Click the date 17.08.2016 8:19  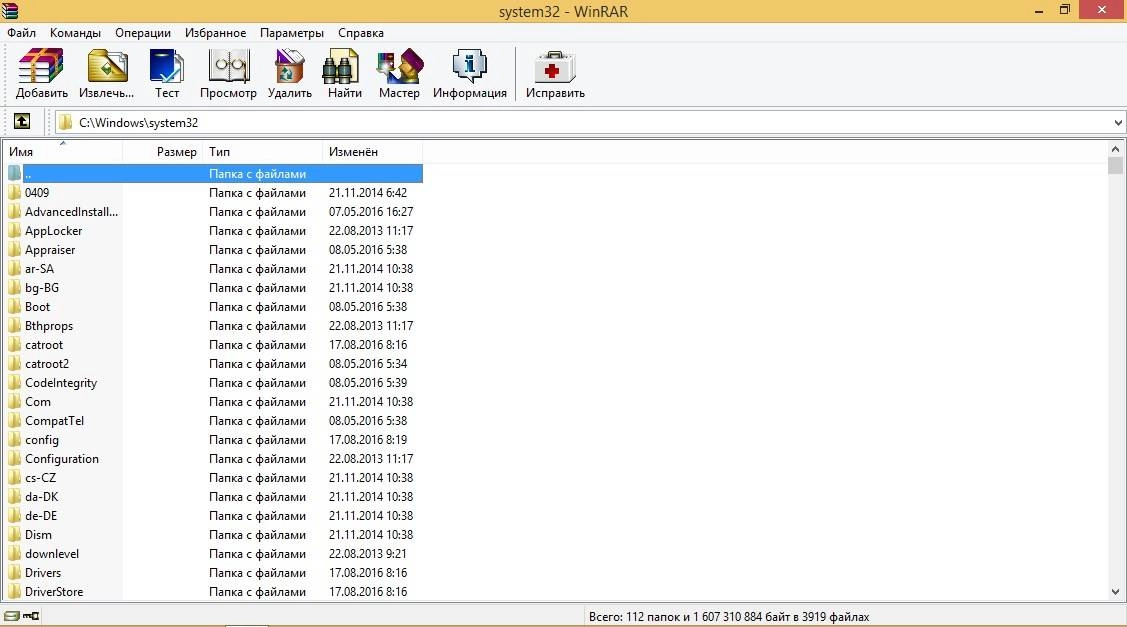(x=367, y=440)
